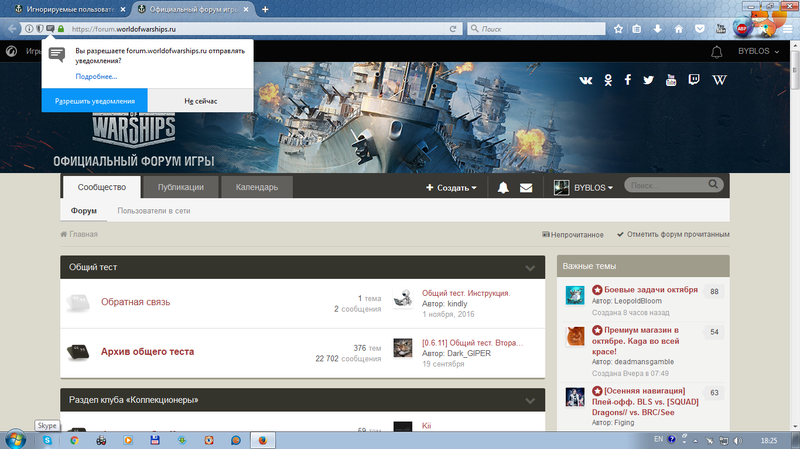Click the Непрочитанное link
This screenshot has width=800, height=449.
pyautogui.click(x=572, y=235)
